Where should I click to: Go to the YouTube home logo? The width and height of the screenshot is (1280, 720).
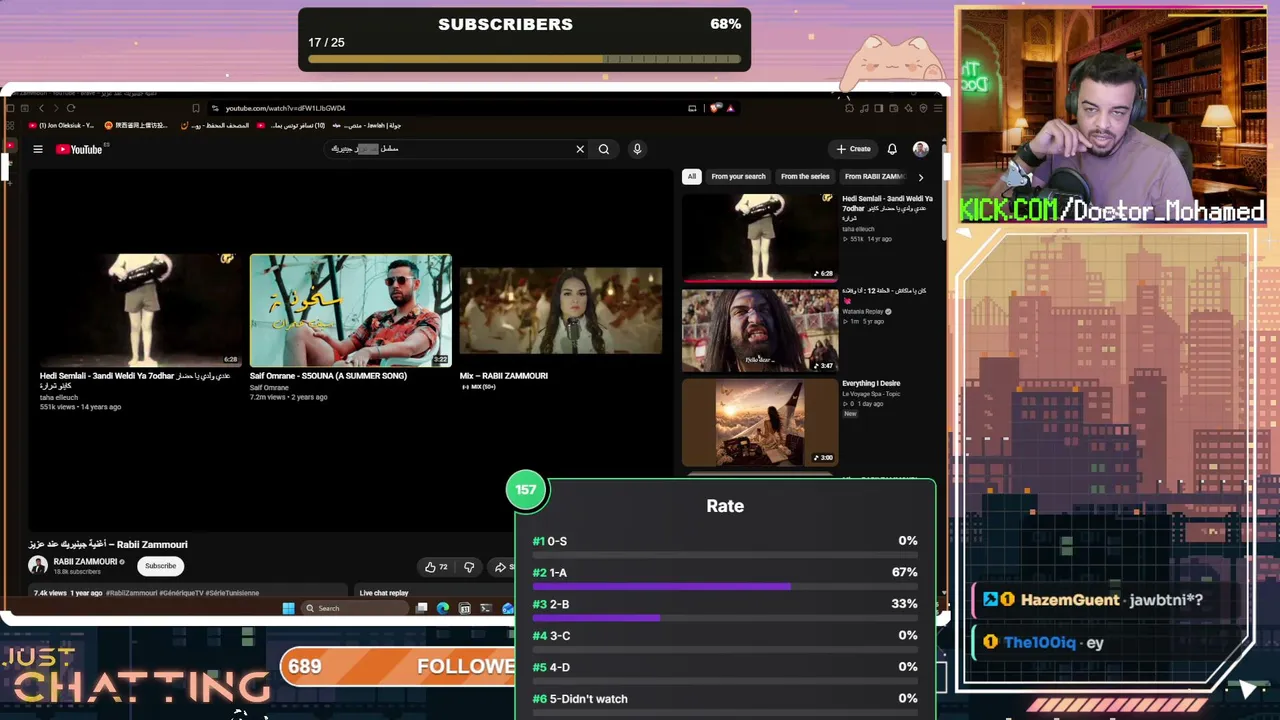[79, 149]
